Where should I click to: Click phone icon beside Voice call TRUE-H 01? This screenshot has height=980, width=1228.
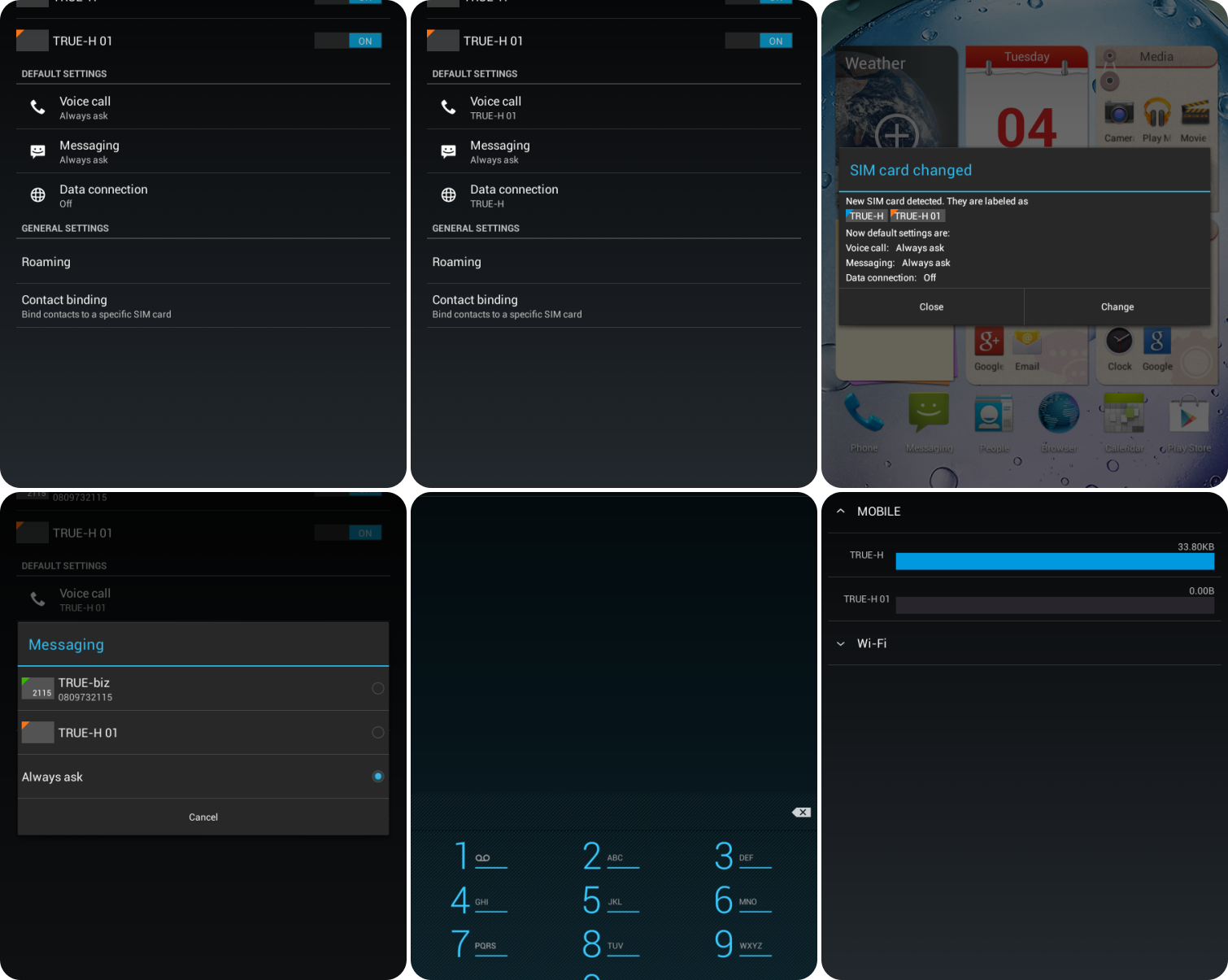(x=448, y=107)
